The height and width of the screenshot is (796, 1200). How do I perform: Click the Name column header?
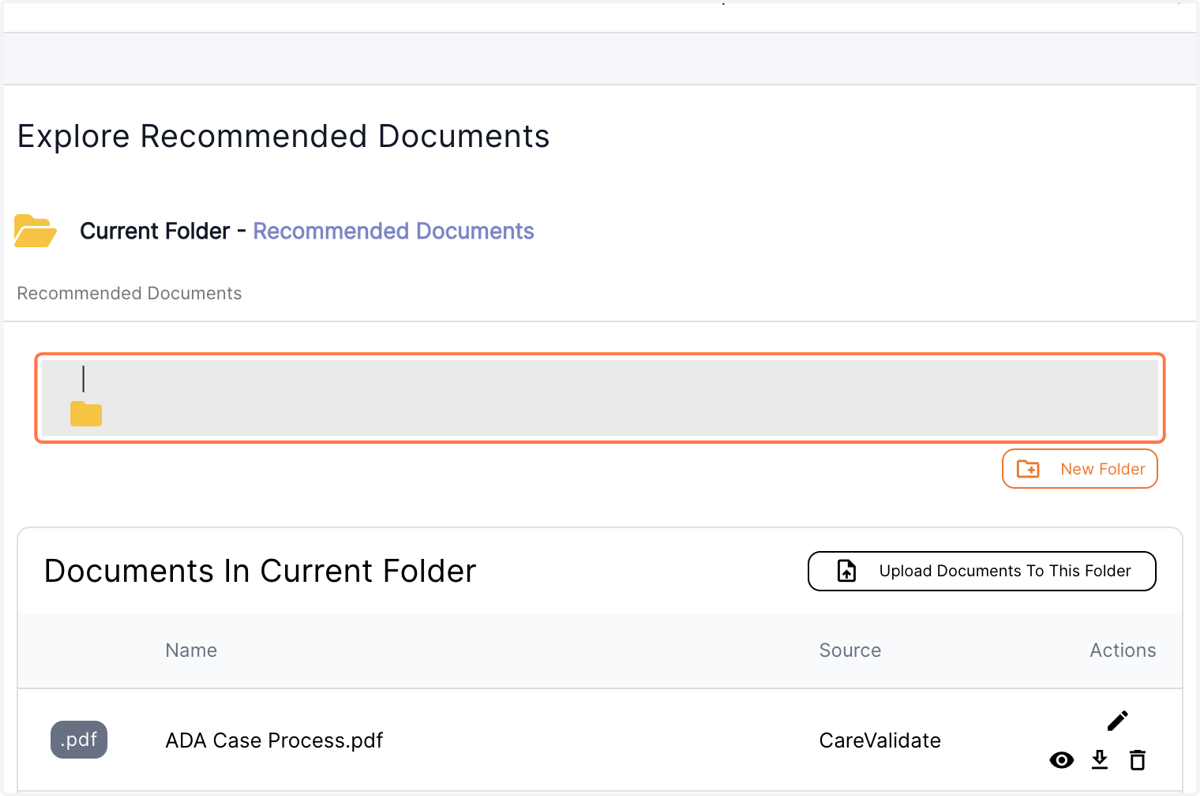tap(191, 650)
